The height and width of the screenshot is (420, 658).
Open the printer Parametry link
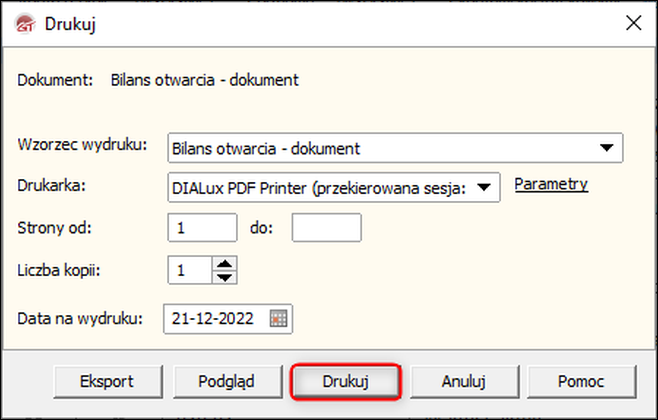point(550,184)
